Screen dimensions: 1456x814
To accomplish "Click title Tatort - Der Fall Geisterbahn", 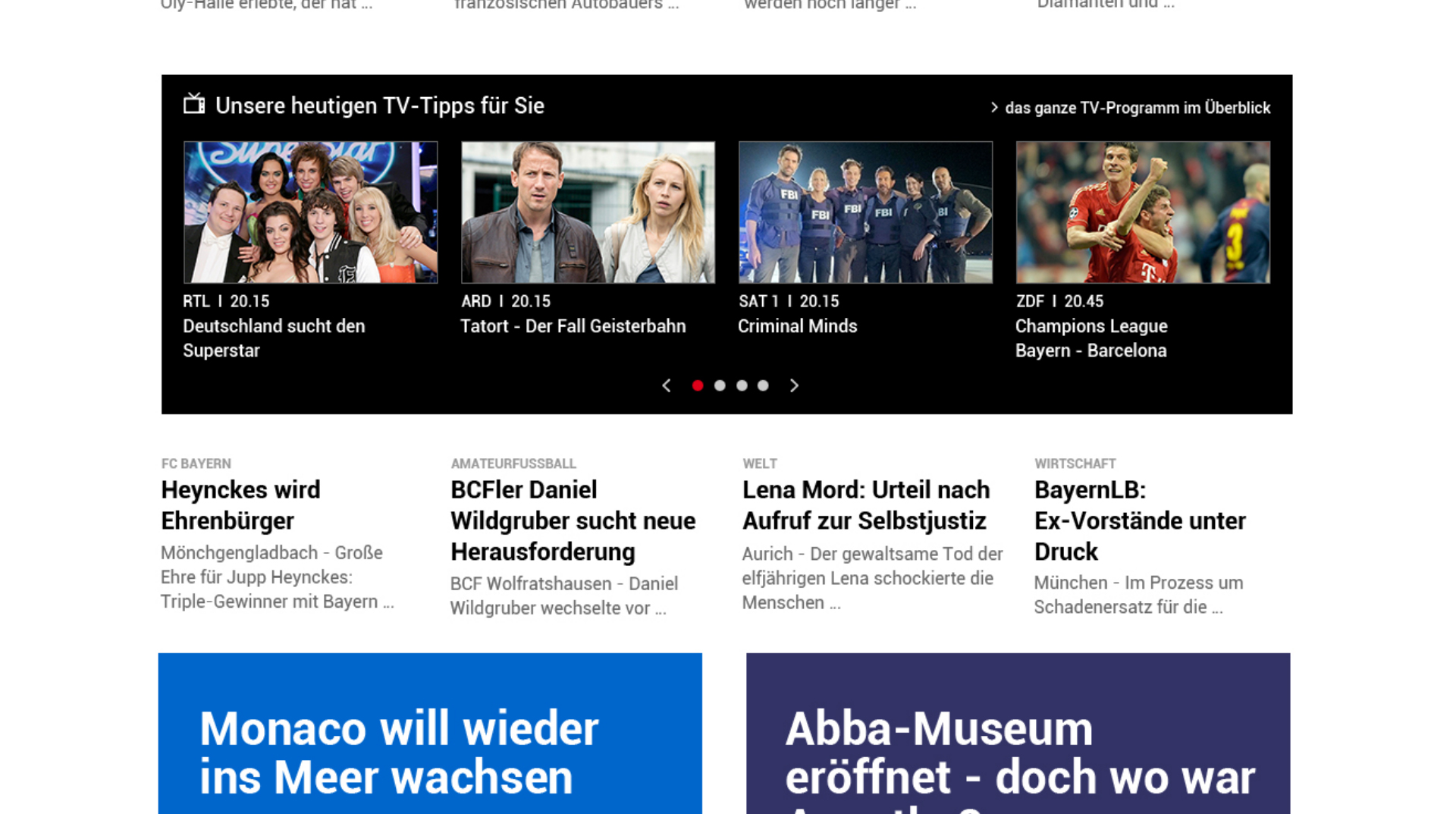I will (x=573, y=326).
